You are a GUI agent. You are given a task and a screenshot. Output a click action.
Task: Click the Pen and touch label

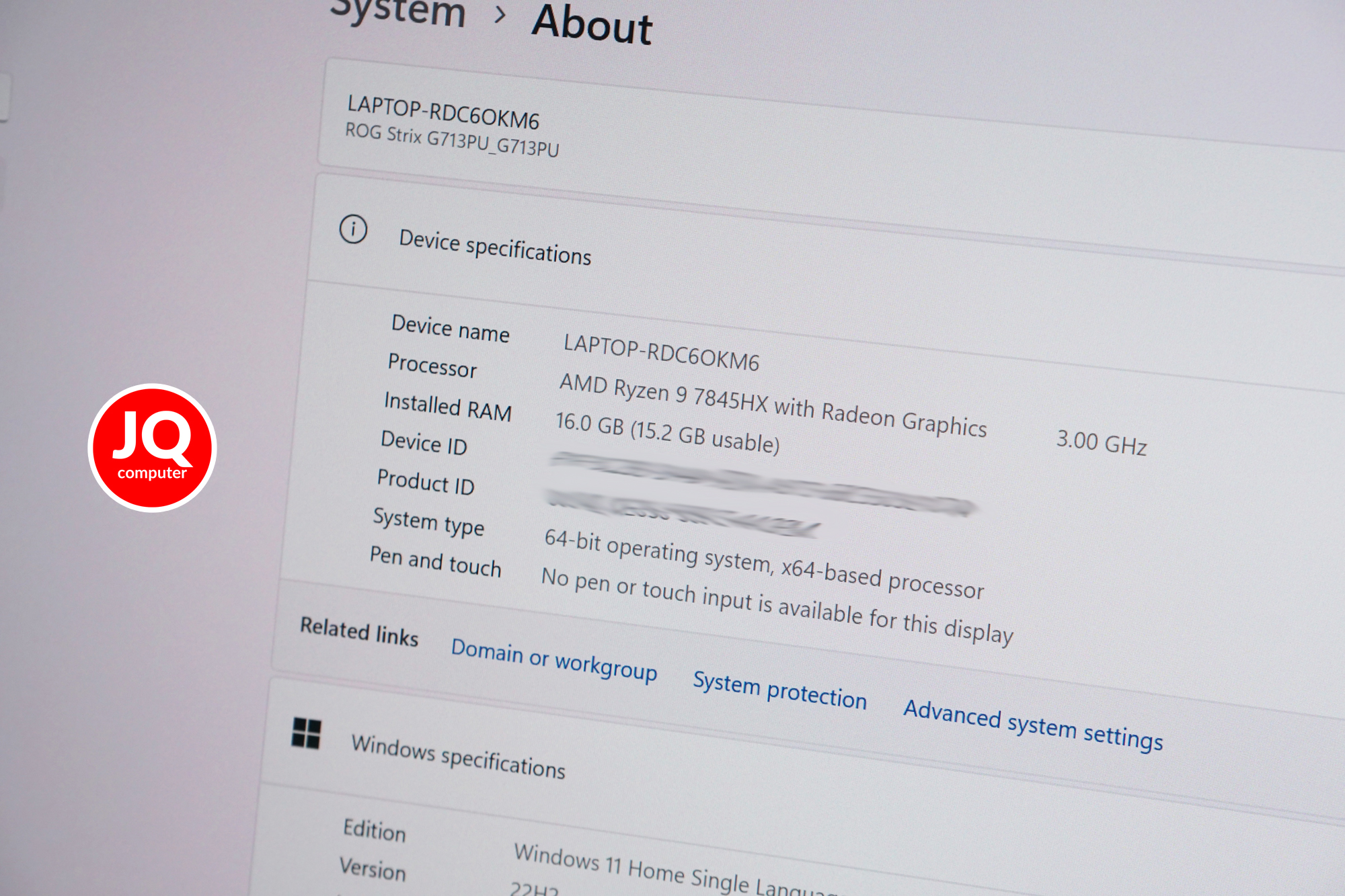pos(436,561)
